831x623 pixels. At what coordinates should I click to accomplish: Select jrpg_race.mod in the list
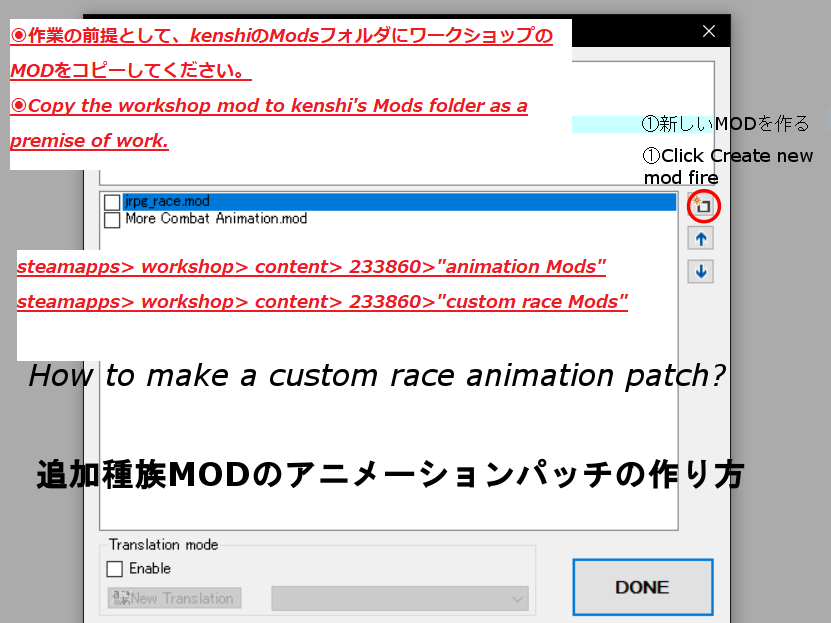[x=168, y=202]
